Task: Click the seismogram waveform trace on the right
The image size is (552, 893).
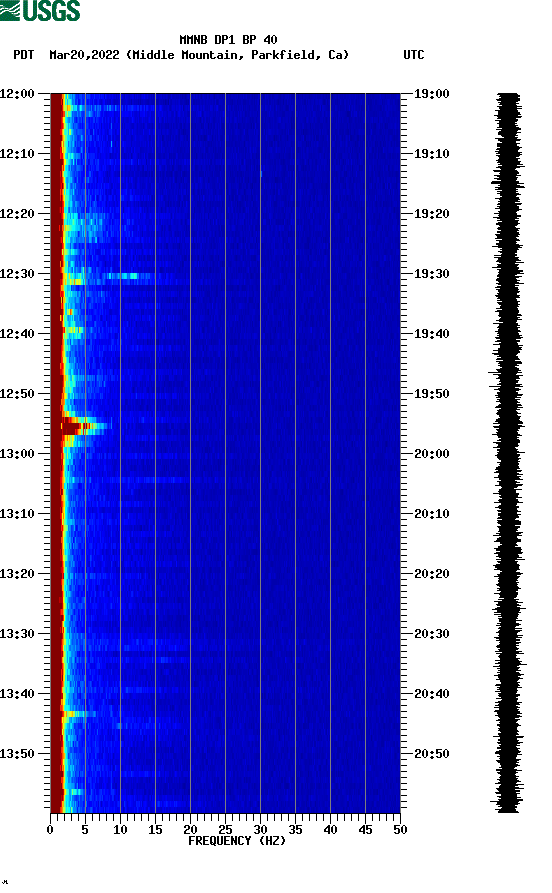Action: 508,453
